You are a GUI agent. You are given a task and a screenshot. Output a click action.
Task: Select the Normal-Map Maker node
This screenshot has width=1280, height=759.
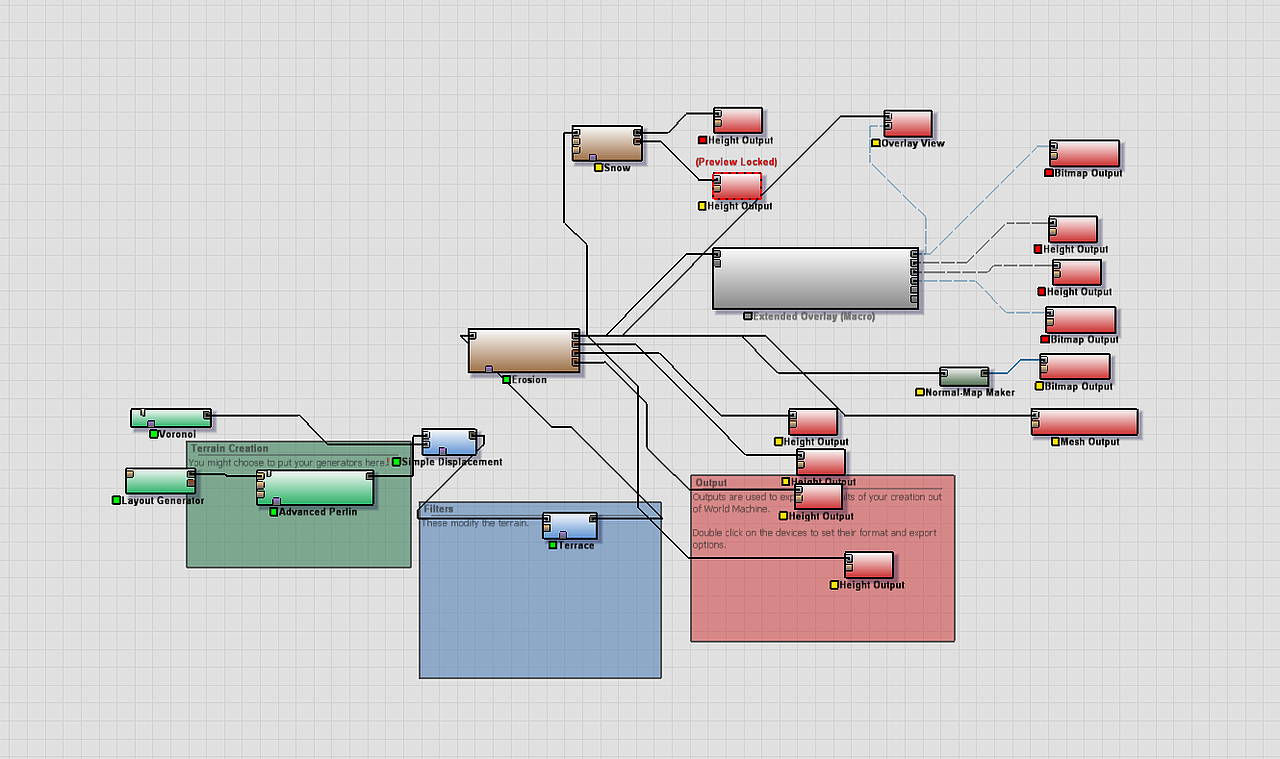coord(964,377)
